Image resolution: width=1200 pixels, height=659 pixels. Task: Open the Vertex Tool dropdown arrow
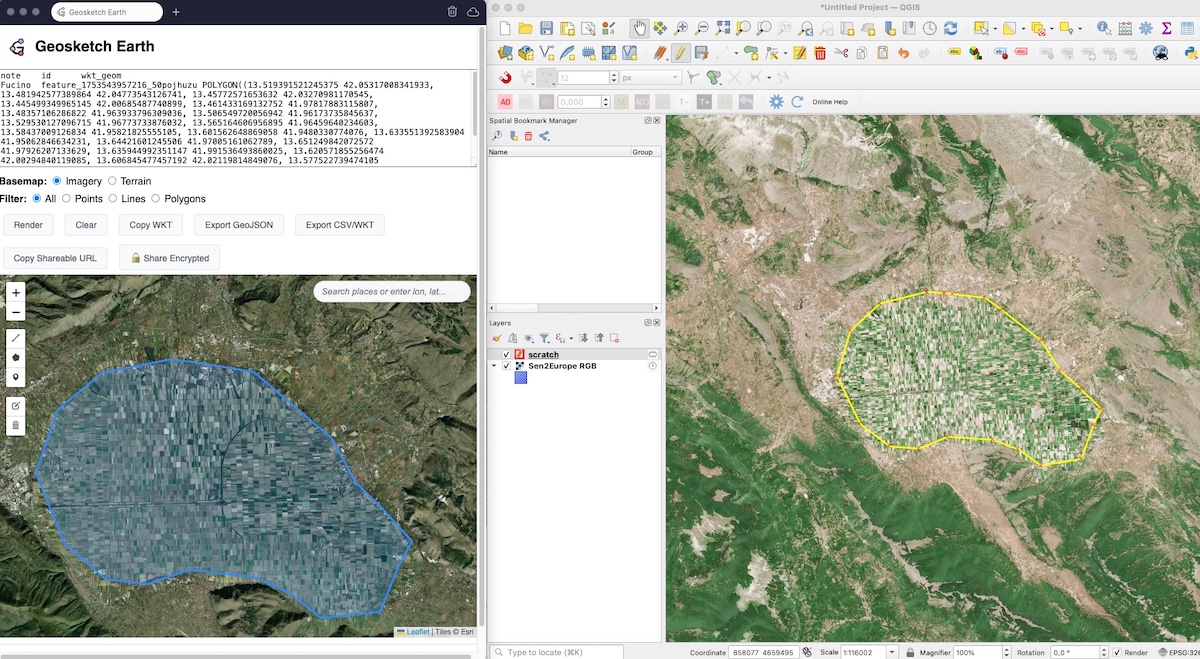coord(784,53)
